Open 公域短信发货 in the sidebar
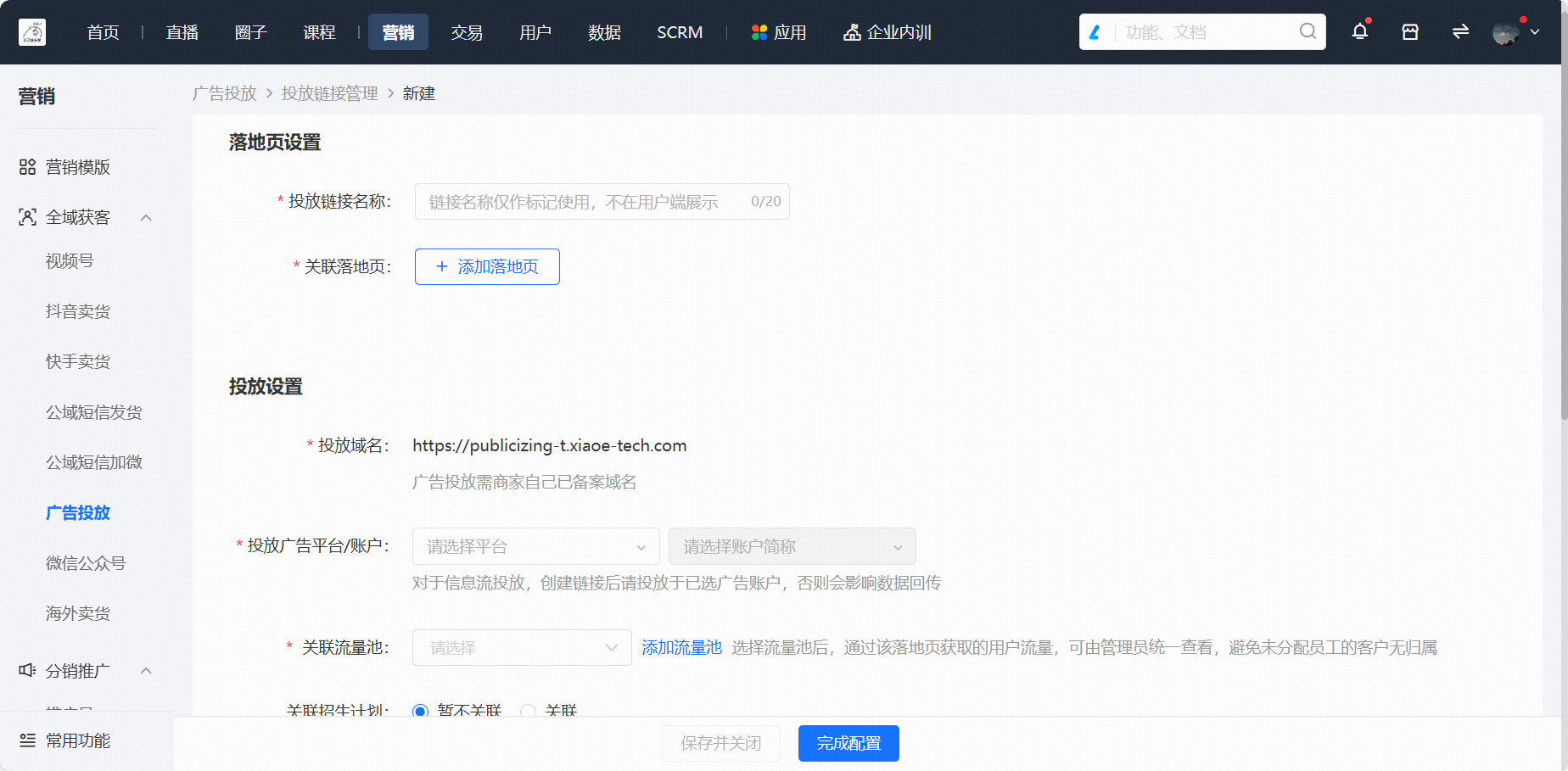 click(94, 412)
